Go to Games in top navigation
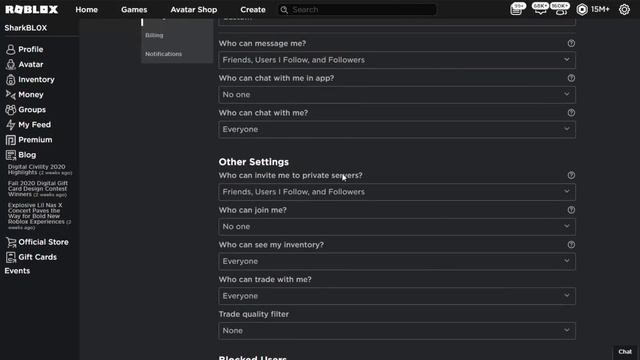 pos(134,10)
